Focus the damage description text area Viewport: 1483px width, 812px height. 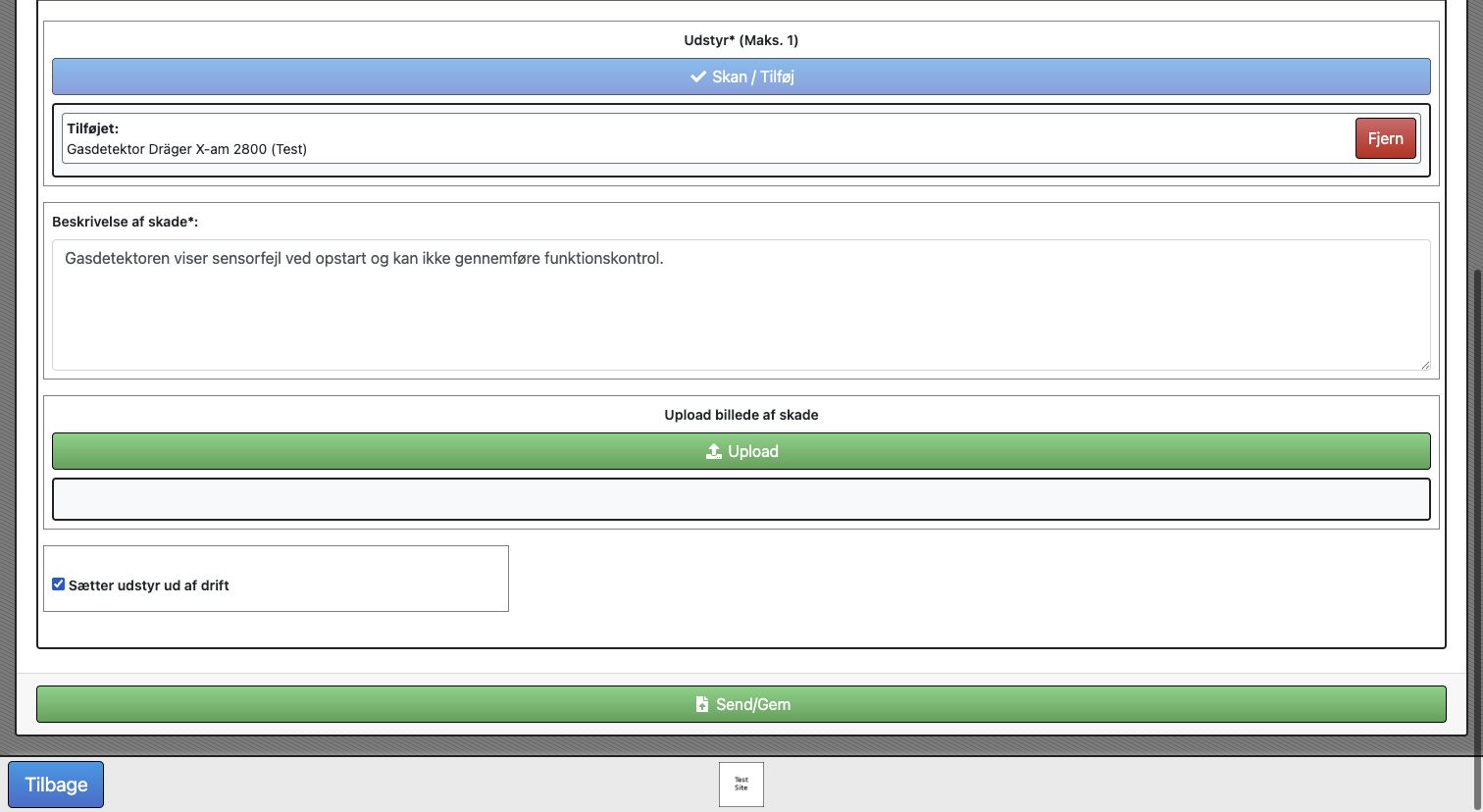point(741,305)
